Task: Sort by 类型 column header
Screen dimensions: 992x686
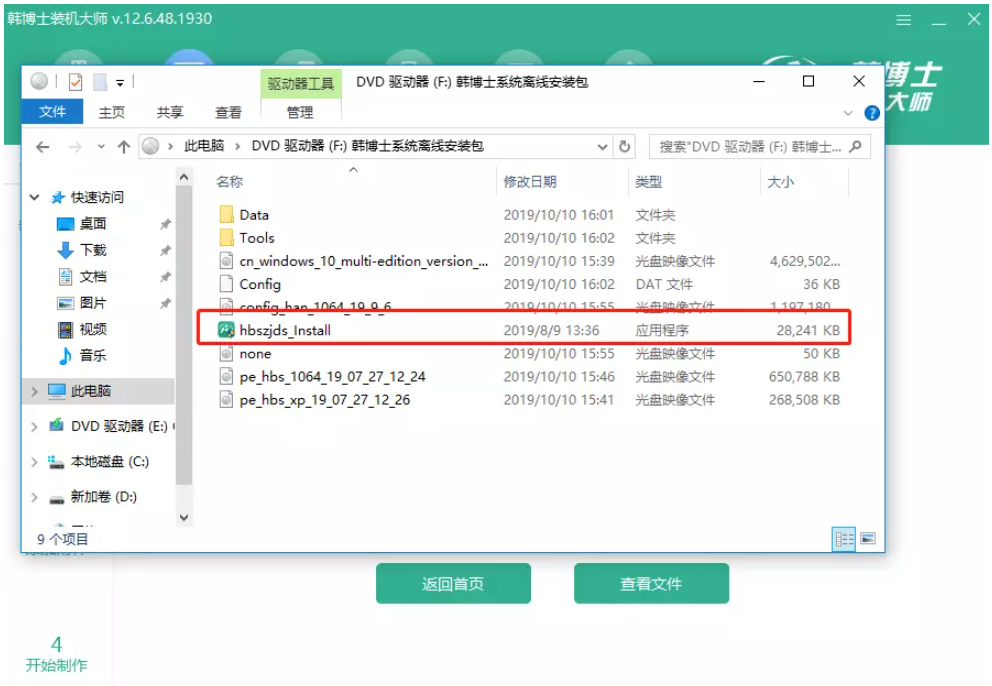Action: [649, 182]
